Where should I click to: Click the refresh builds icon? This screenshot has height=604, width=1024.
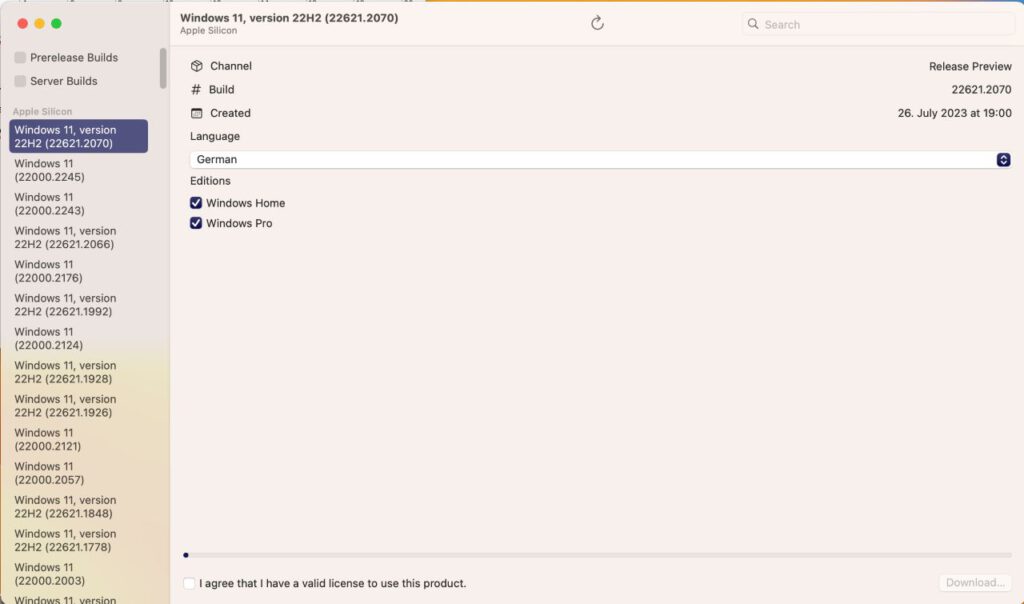(x=597, y=24)
